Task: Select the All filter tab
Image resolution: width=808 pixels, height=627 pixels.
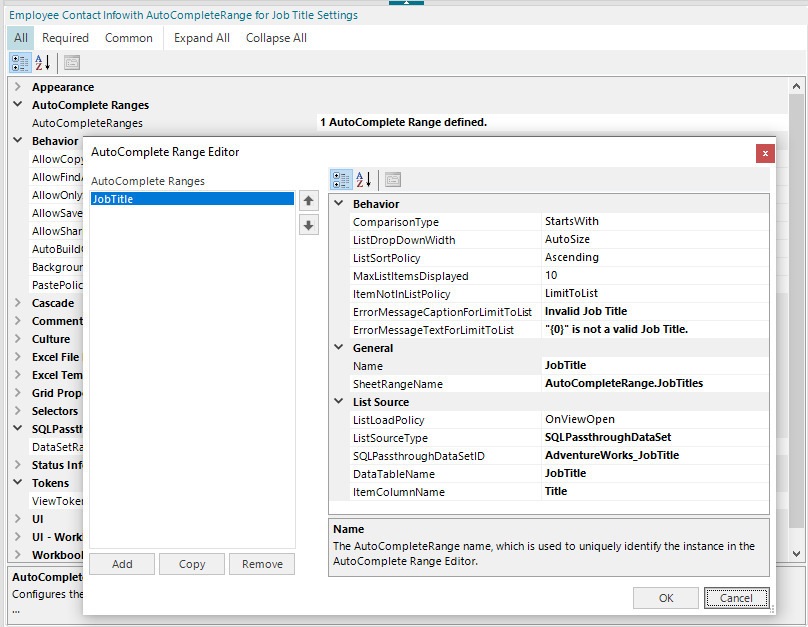Action: click(x=21, y=38)
